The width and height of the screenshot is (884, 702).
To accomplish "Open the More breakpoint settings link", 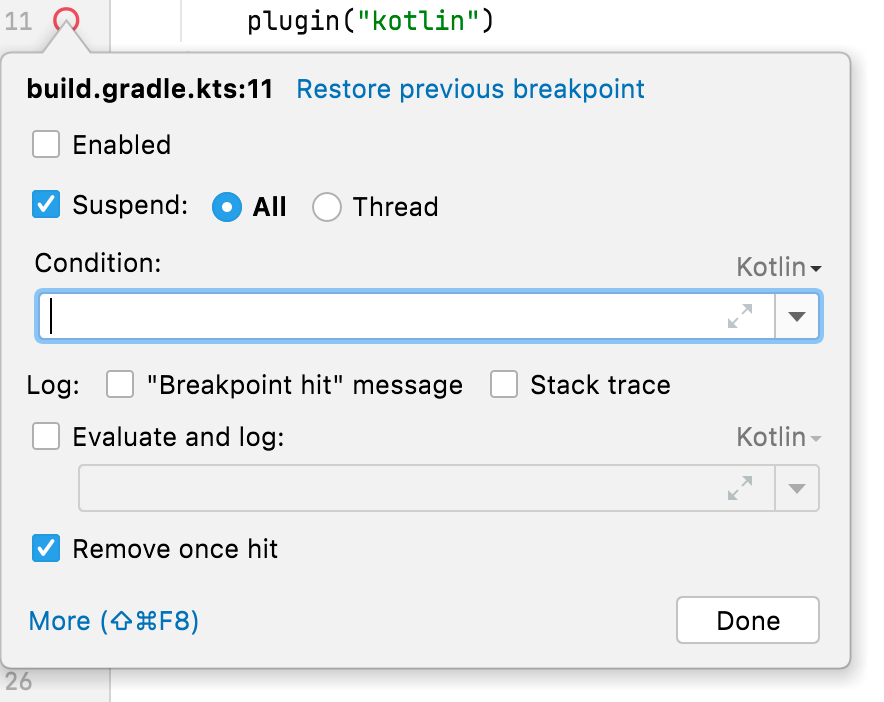I will (114, 621).
